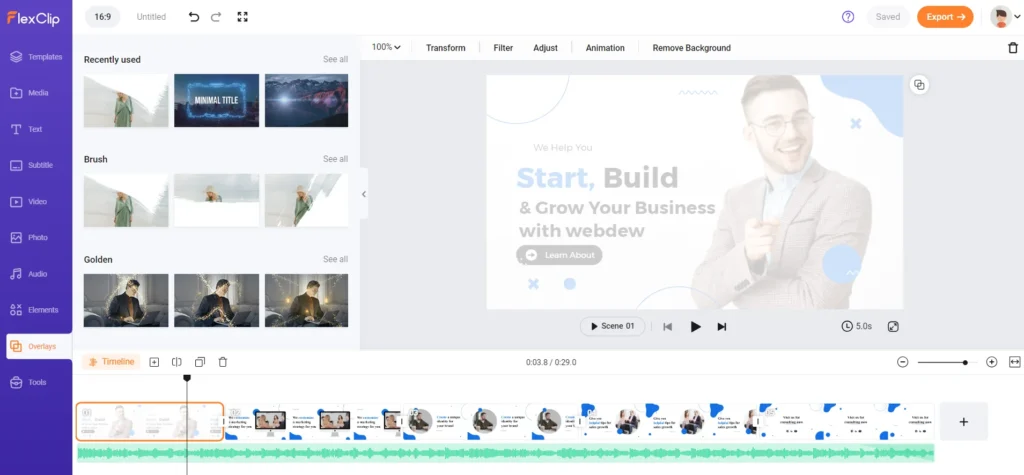Click the FlexClip logo

pyautogui.click(x=33, y=18)
